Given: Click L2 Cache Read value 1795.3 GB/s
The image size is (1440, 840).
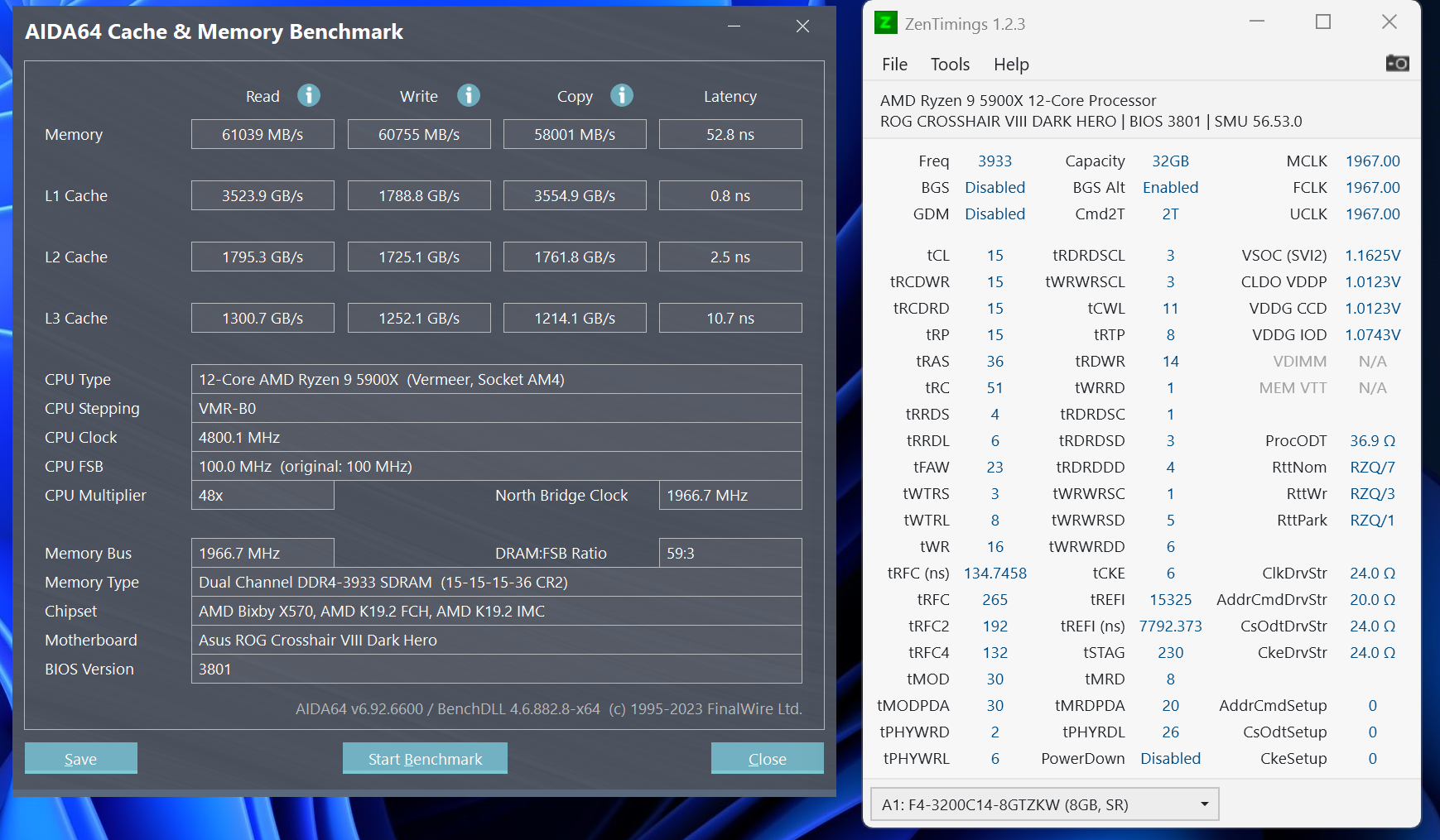Looking at the screenshot, I should [262, 257].
